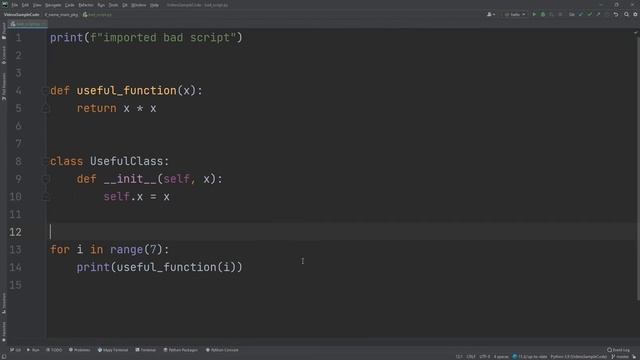Change the CRLF line separator setting
The height and width of the screenshot is (360, 640).
point(471,357)
